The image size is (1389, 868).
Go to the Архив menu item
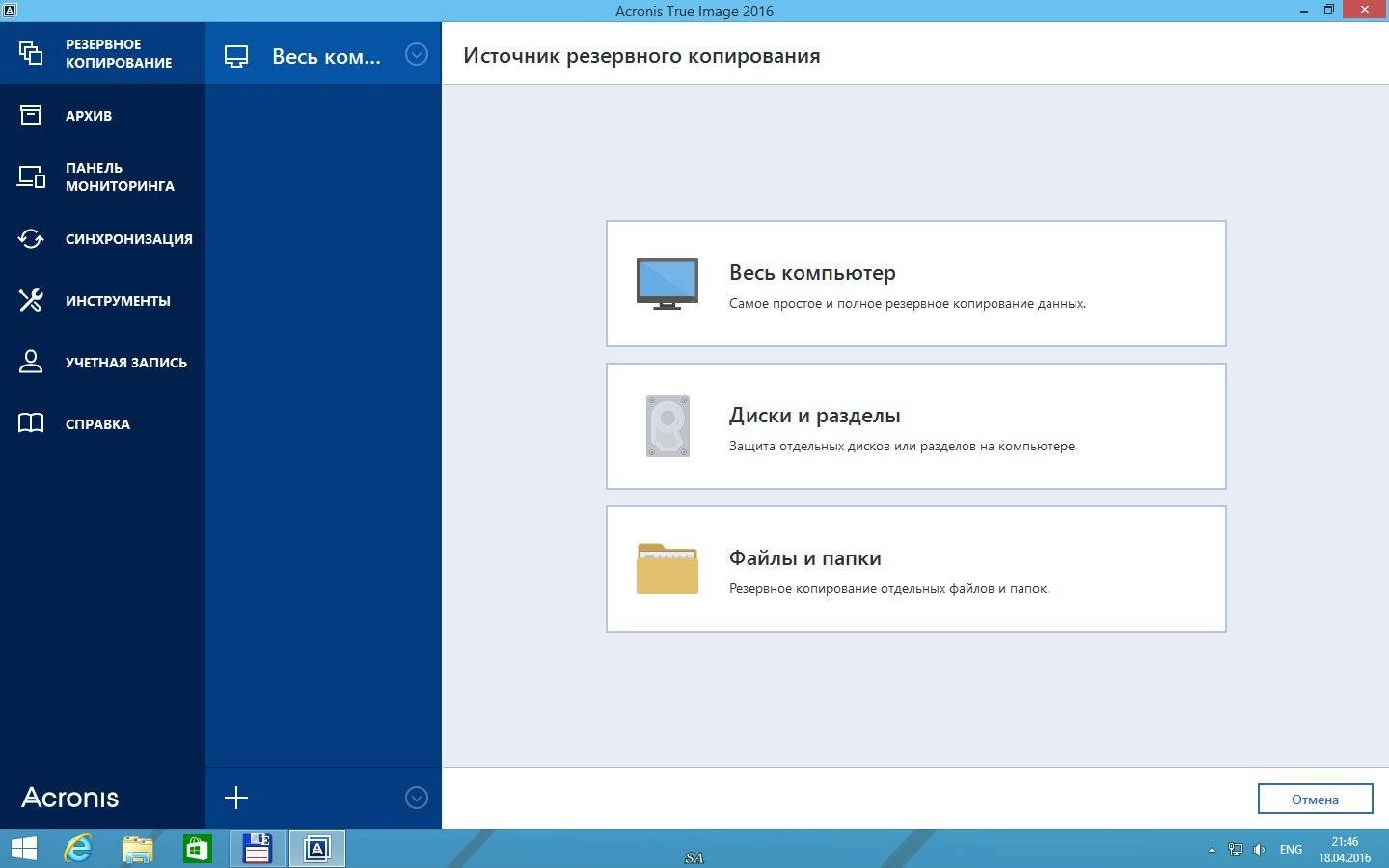click(102, 115)
